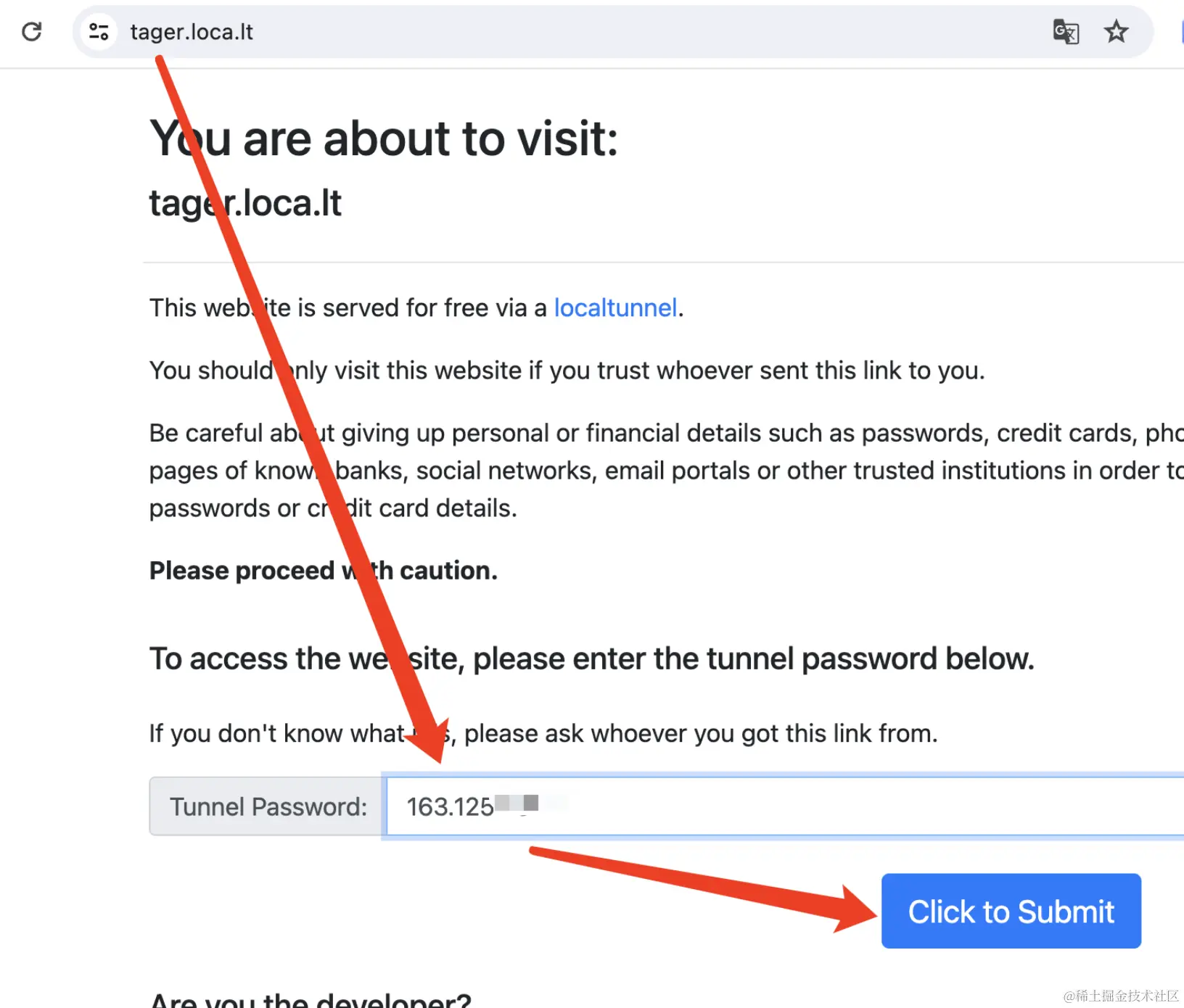The image size is (1184, 1008).
Task: Click the watermark text in the corner
Action: [x=1121, y=996]
